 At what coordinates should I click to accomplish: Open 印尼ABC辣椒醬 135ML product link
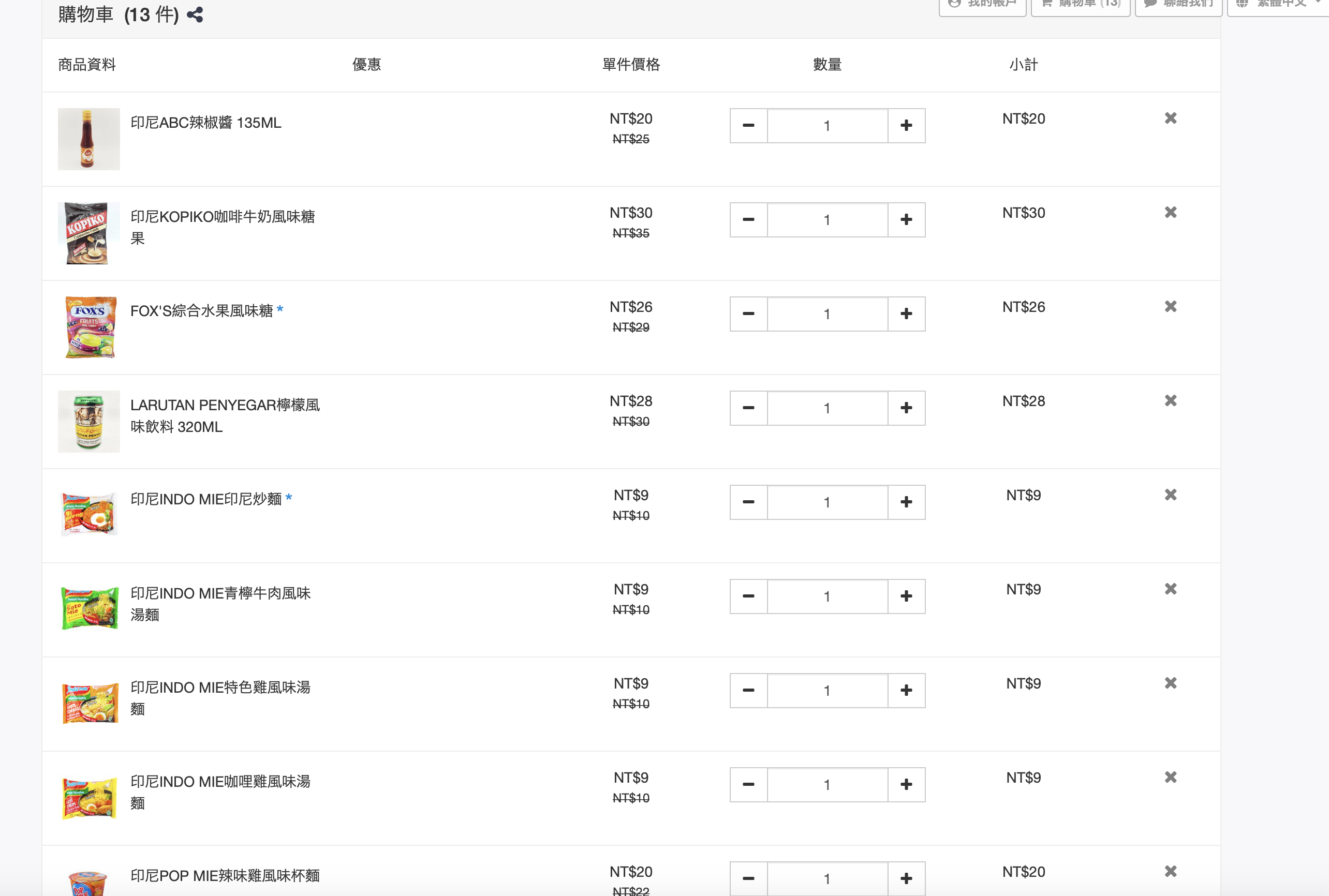(206, 123)
